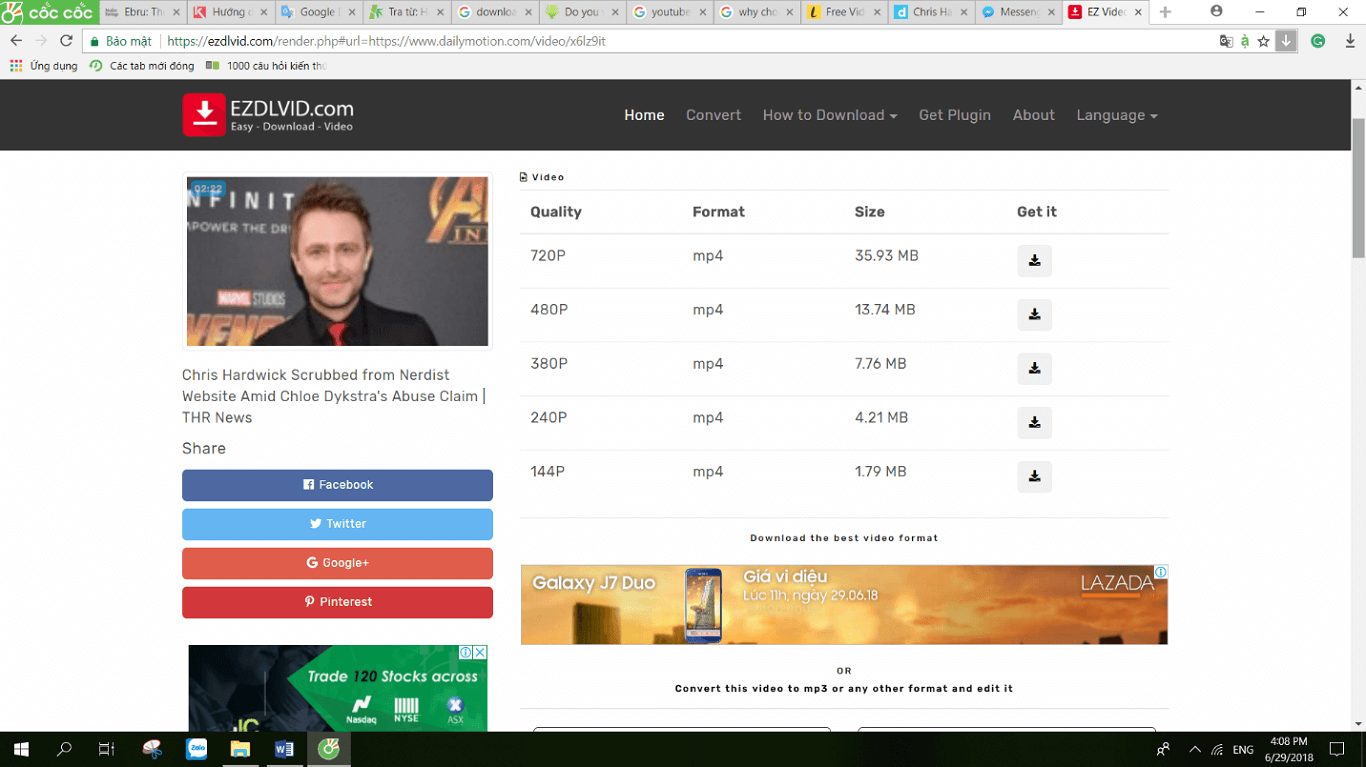
Task: Expand the How to Download menu
Action: coord(829,115)
